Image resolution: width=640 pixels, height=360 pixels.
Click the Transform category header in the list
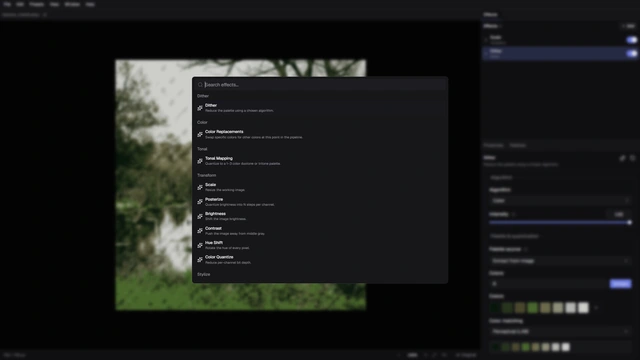(207, 175)
